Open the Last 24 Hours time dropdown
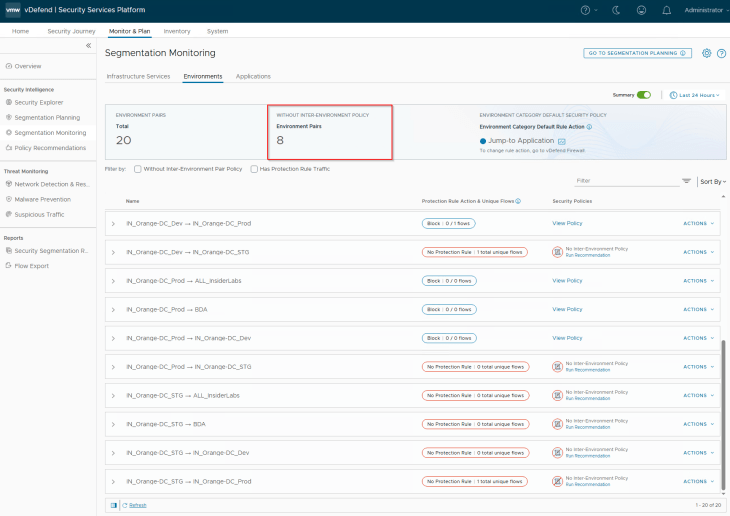The width and height of the screenshot is (730, 516). tap(695, 95)
